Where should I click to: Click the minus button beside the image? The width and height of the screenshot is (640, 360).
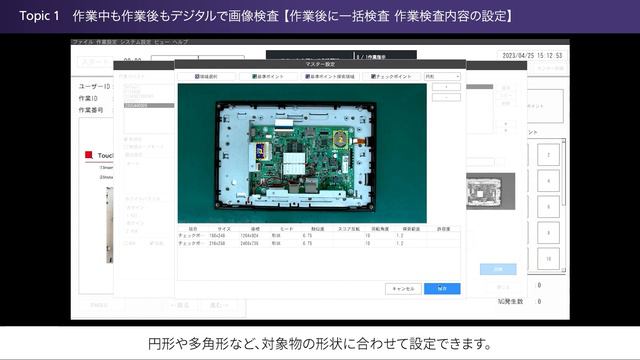[446, 98]
